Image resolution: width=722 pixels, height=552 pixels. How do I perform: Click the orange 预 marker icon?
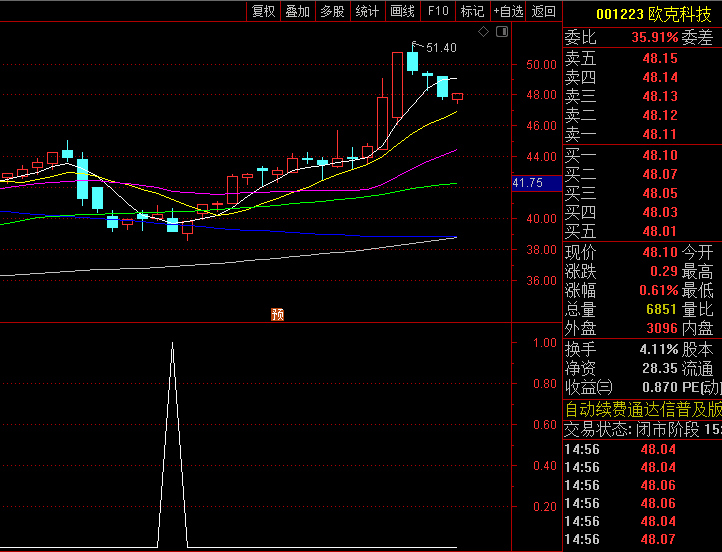pos(278,315)
